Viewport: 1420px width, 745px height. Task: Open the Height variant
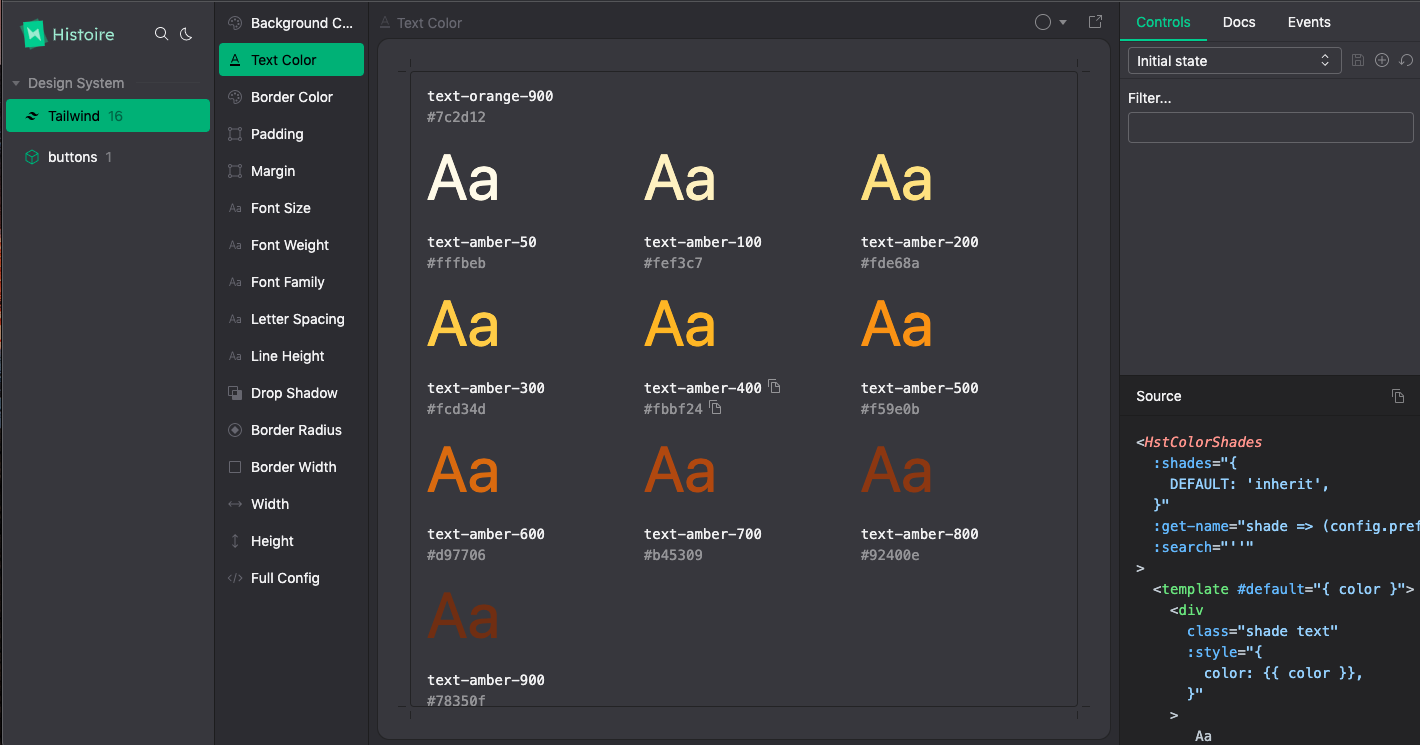tap(291, 541)
